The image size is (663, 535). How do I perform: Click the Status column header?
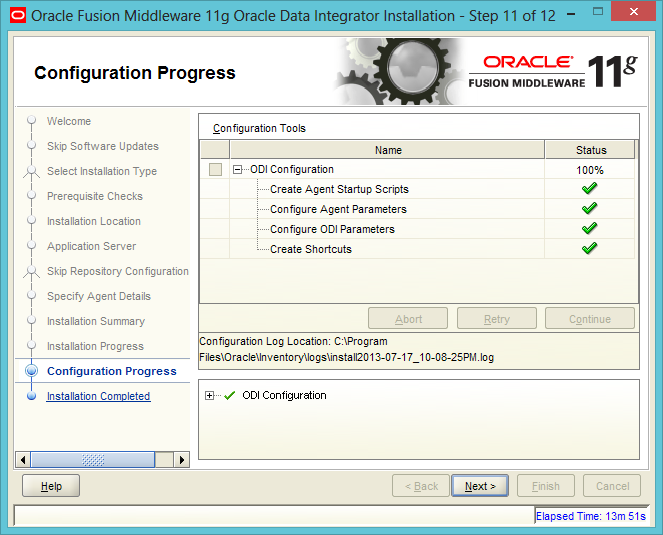(x=591, y=150)
